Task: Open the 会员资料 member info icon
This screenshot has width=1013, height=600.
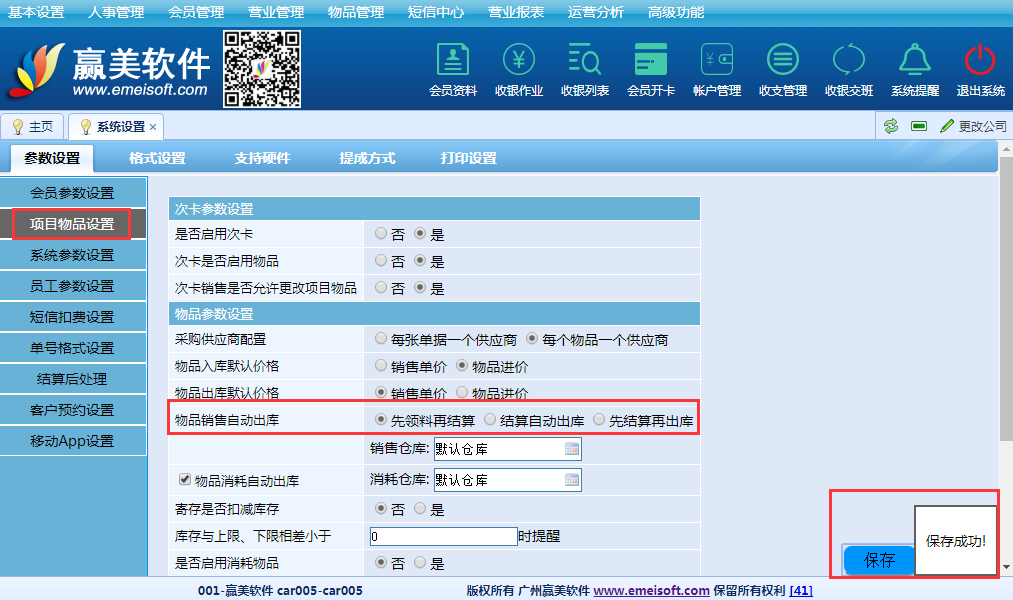Action: tap(452, 62)
